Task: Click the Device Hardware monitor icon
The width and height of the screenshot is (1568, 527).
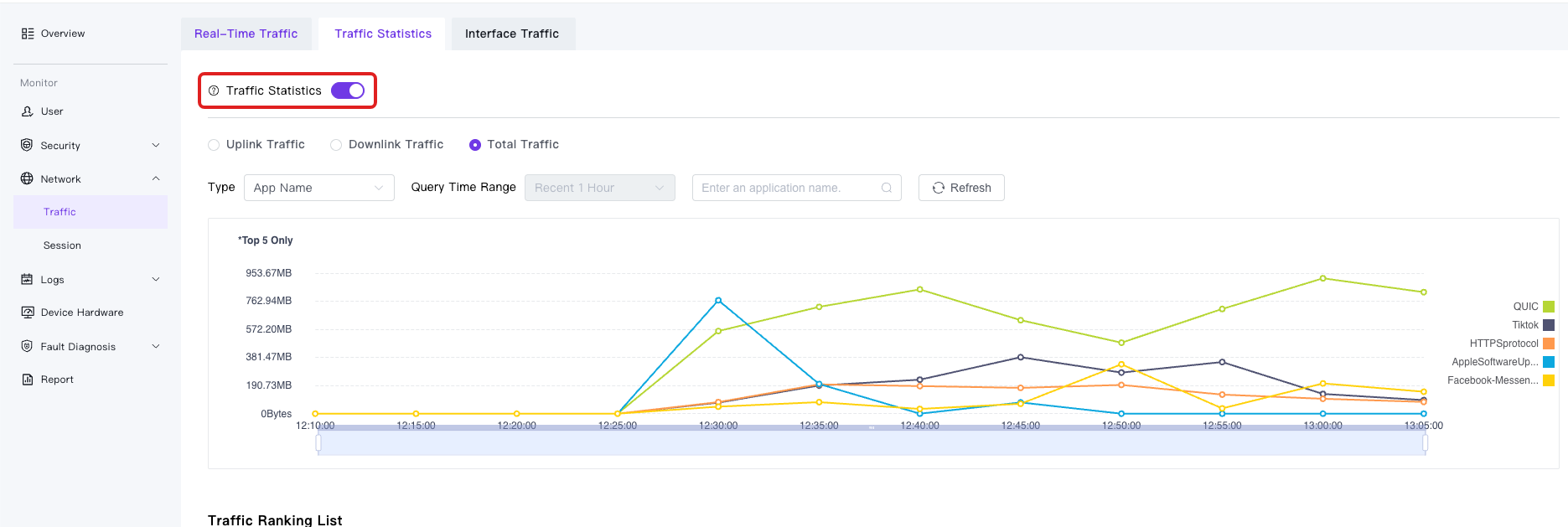Action: click(27, 313)
